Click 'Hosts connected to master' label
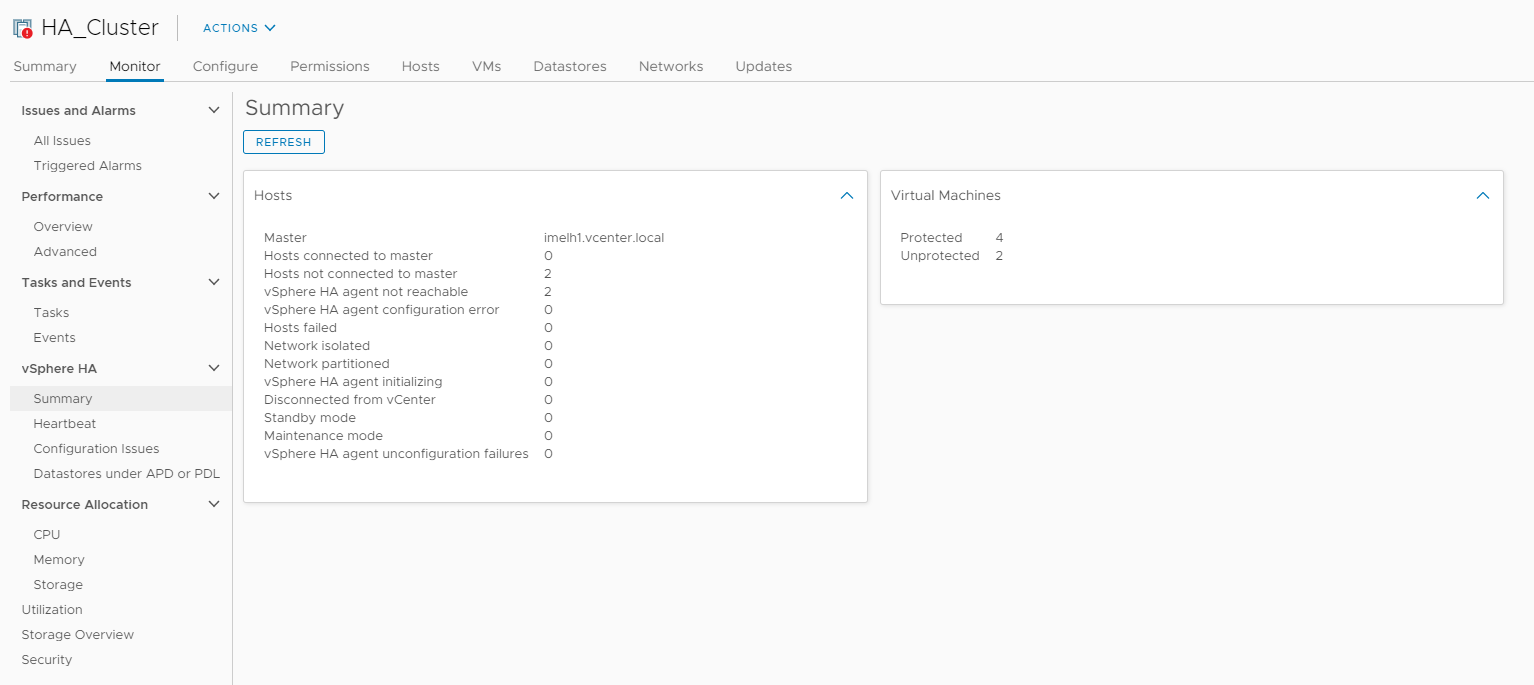Viewport: 1534px width, 685px height. coord(348,256)
